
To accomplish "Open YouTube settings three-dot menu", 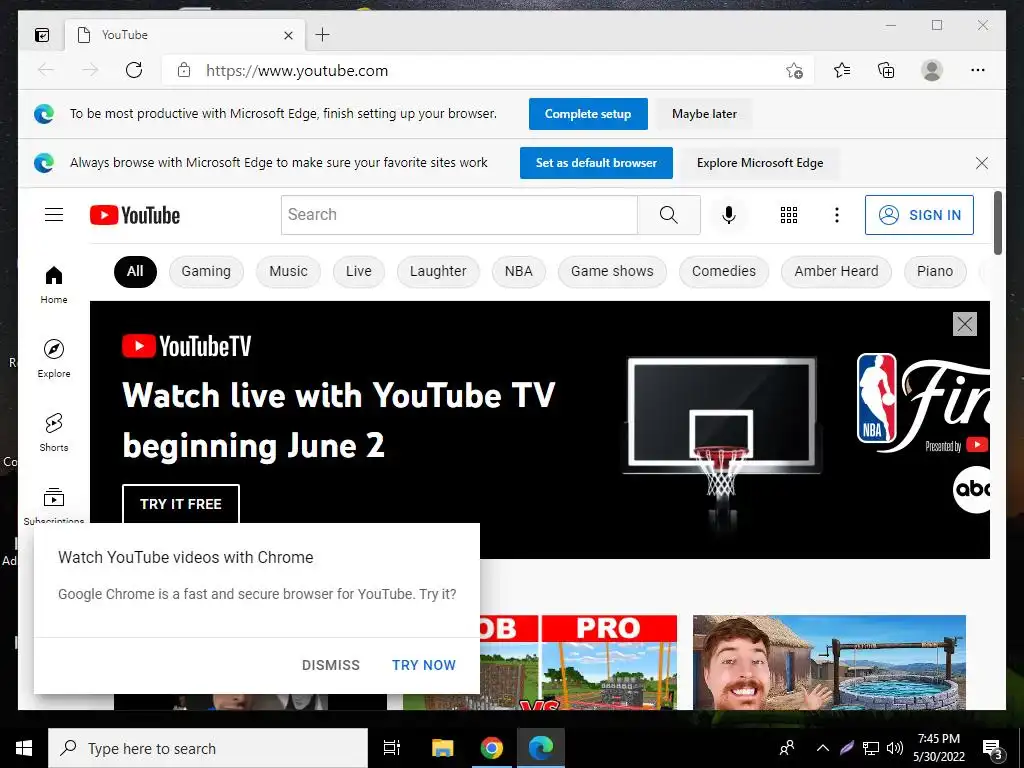I will (837, 215).
